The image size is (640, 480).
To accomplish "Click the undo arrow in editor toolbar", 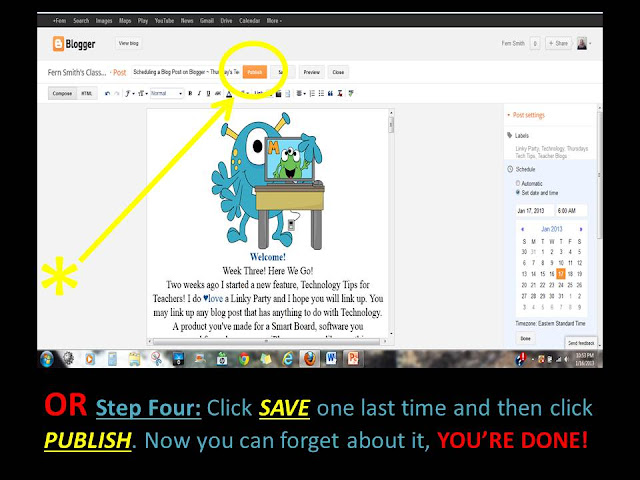I will coord(107,93).
